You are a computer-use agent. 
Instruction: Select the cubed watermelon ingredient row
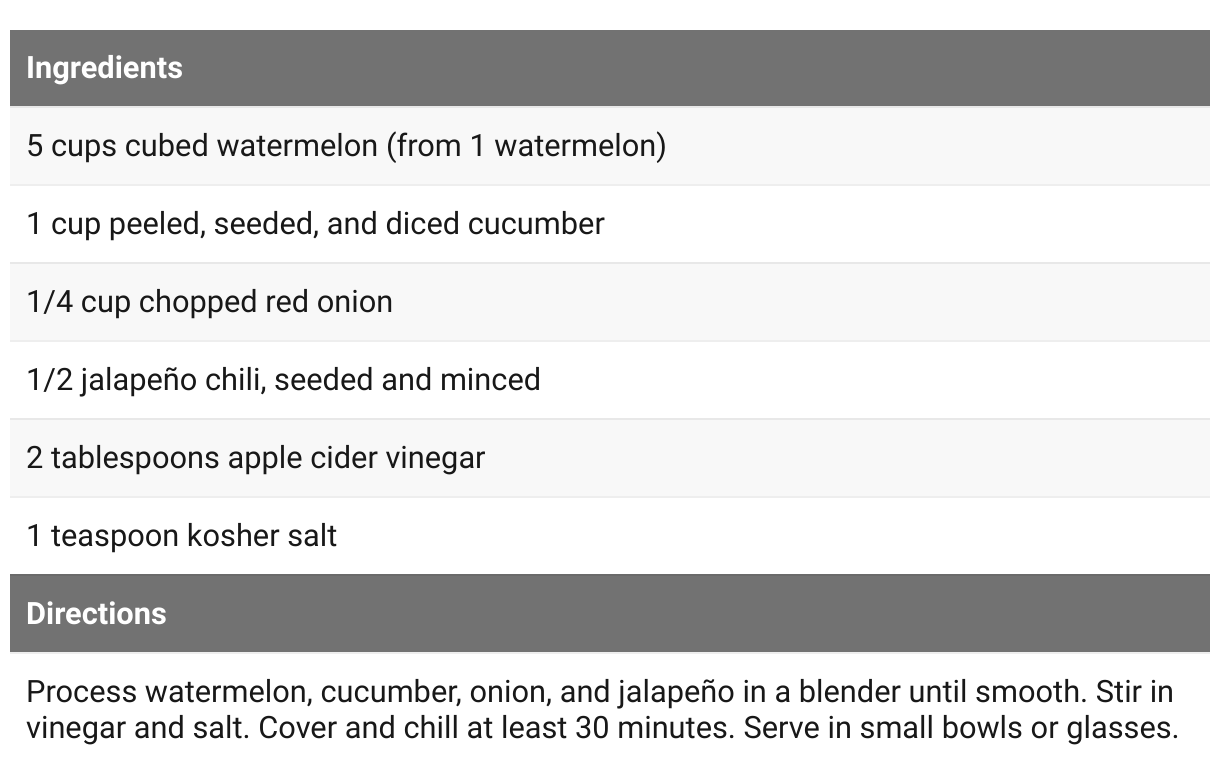pyautogui.click(x=346, y=146)
